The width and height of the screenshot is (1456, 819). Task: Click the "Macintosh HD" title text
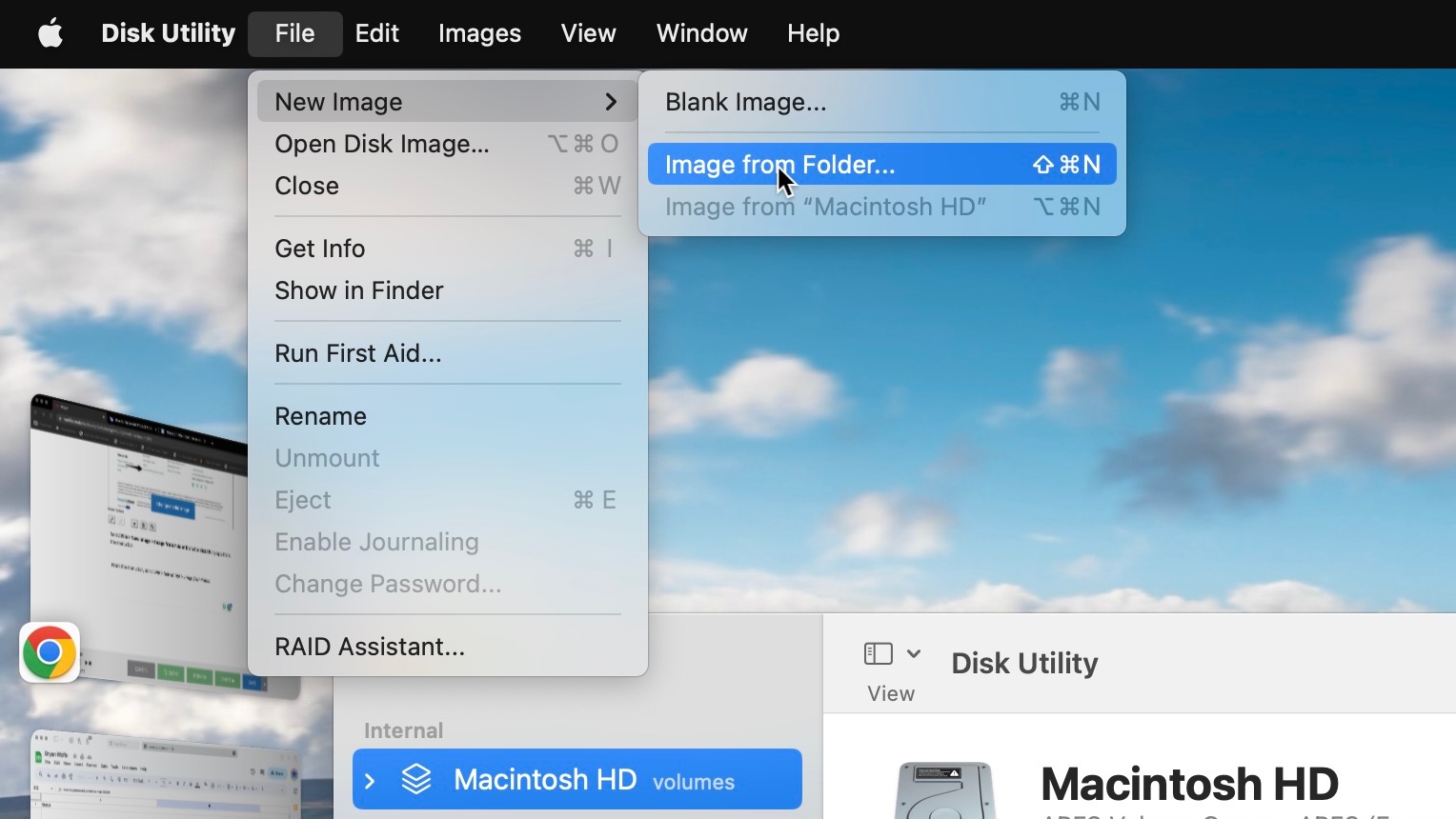pyautogui.click(x=1189, y=784)
